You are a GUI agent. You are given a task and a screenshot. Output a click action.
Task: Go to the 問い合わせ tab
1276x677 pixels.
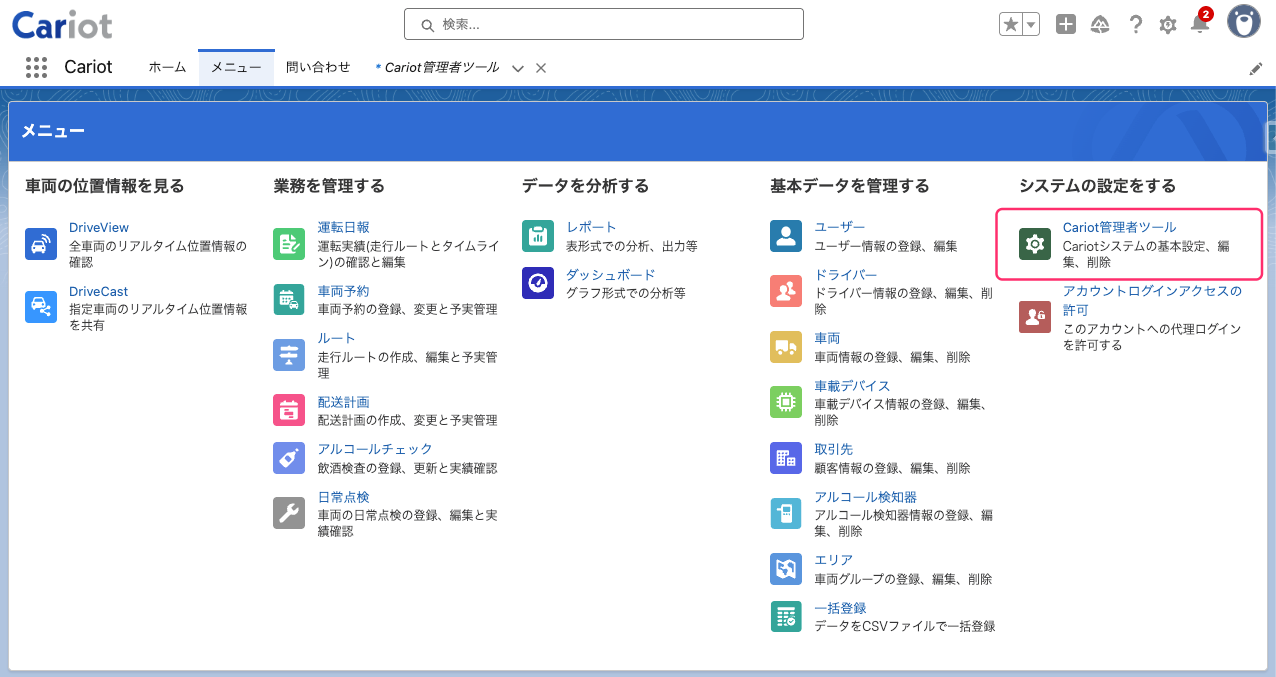click(318, 67)
